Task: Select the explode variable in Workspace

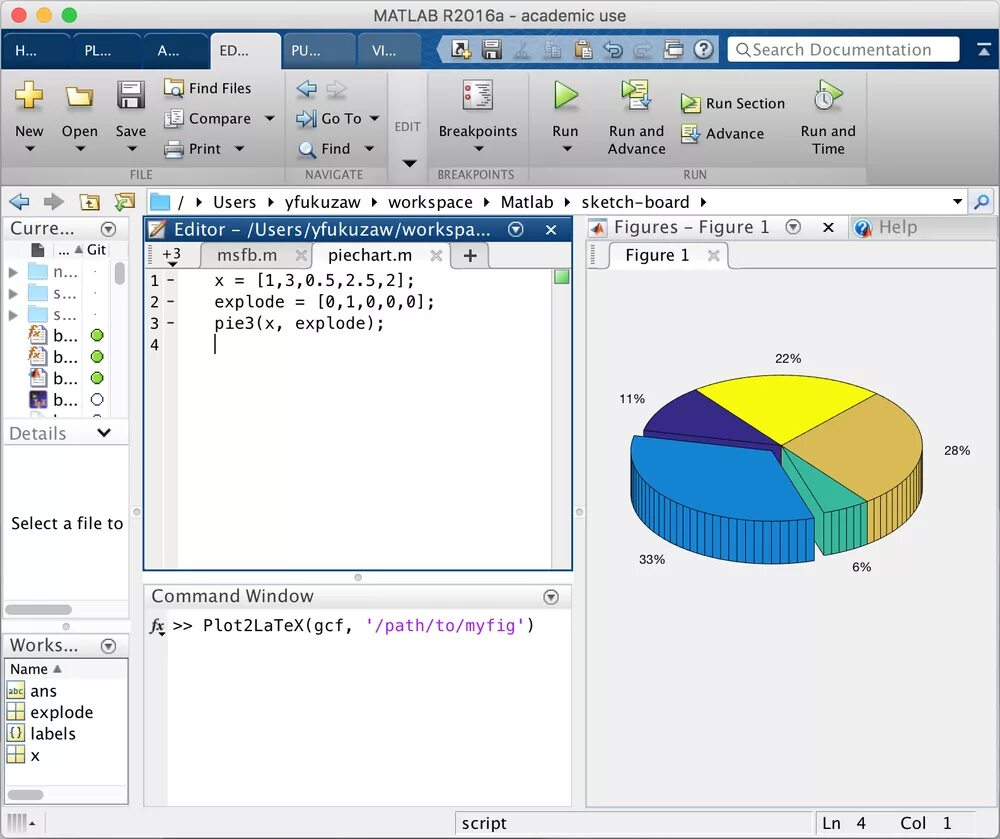Action: pos(61,712)
